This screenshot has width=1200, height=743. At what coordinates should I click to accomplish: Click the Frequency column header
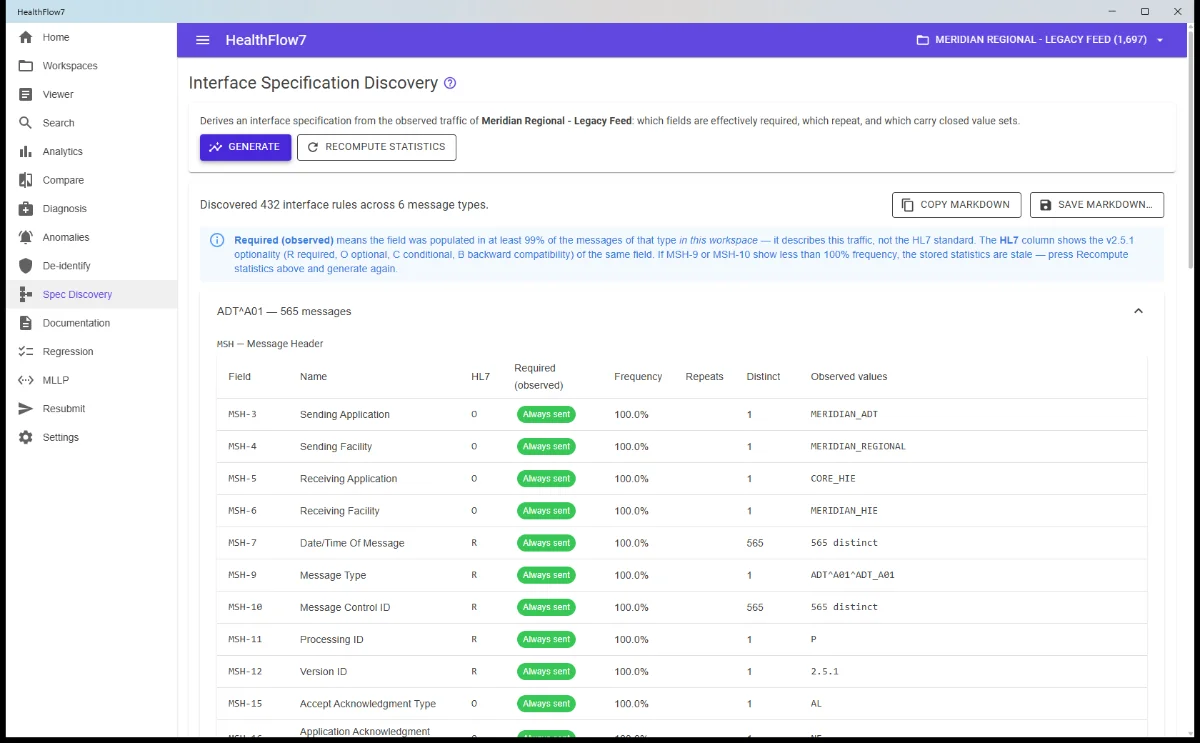coord(638,377)
